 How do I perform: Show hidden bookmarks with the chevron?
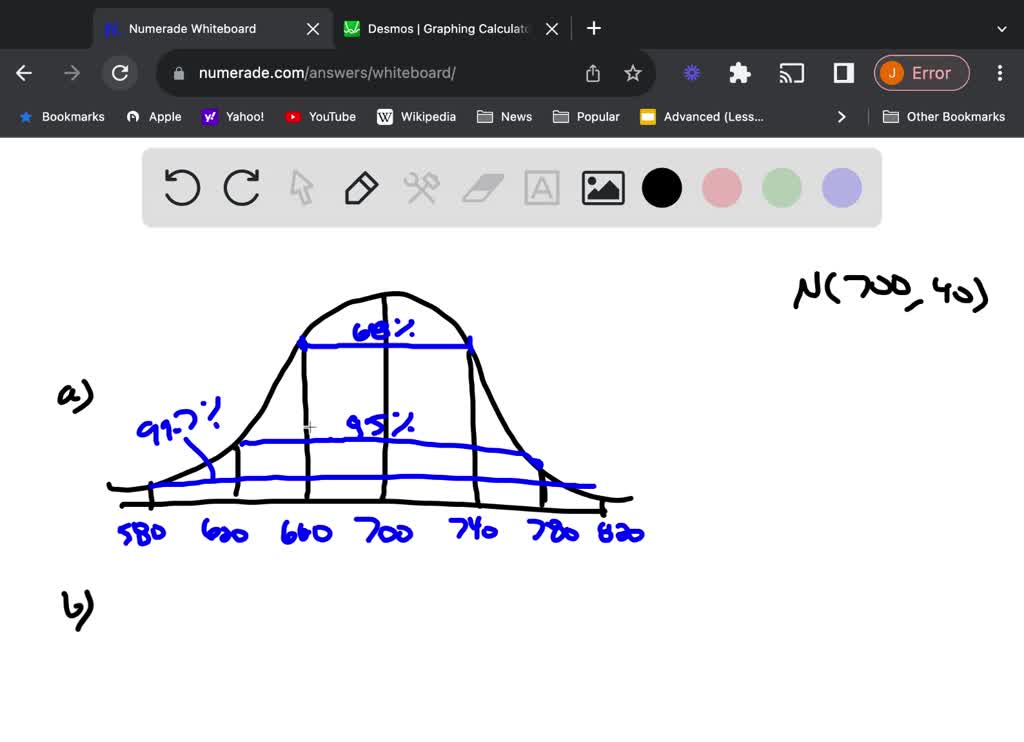841,117
